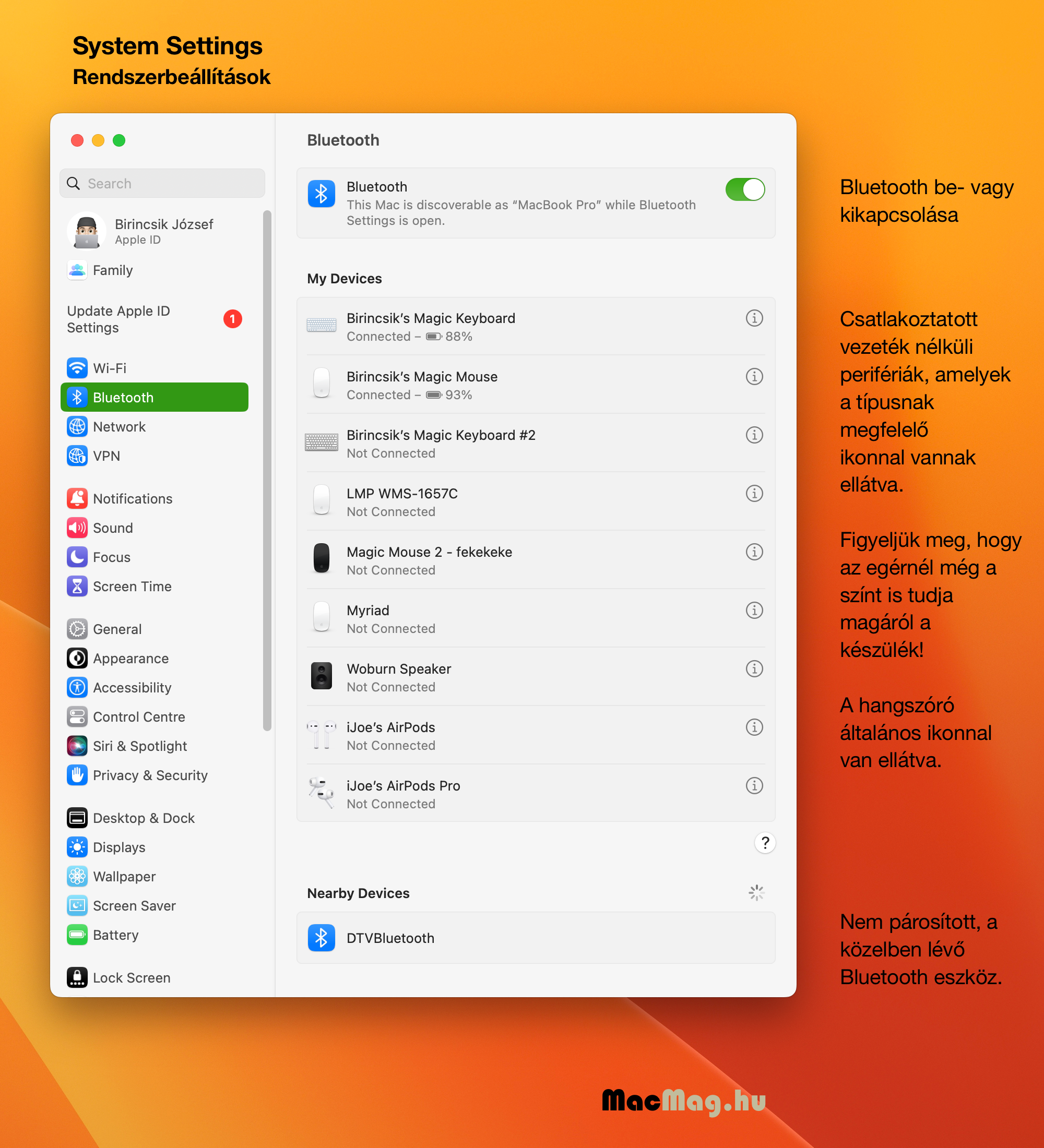The height and width of the screenshot is (1148, 1044).
Task: Open info for LMP WMS-1657C
Action: point(754,493)
